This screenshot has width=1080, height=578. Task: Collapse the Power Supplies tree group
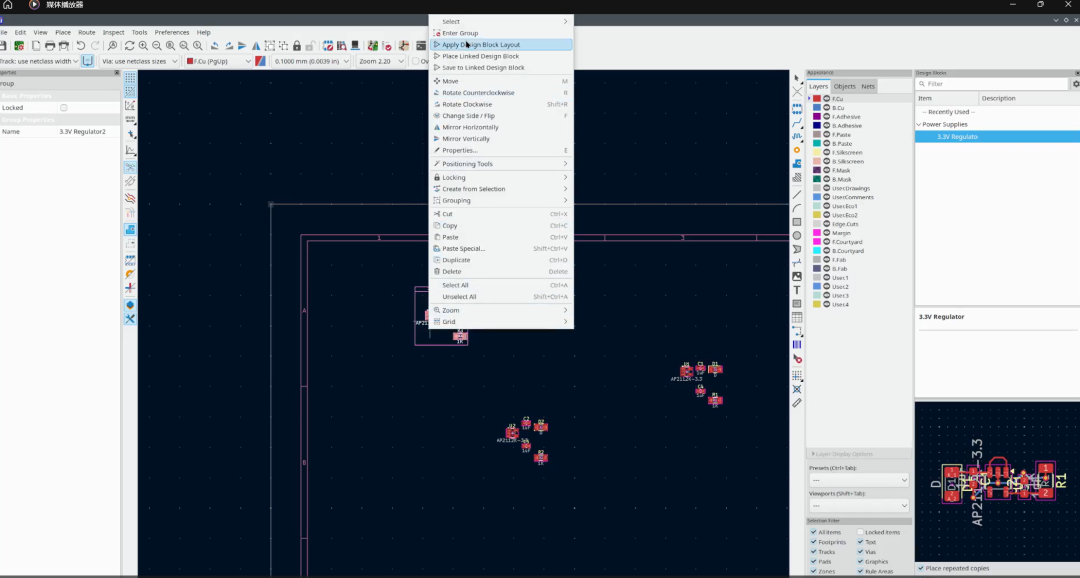click(919, 125)
